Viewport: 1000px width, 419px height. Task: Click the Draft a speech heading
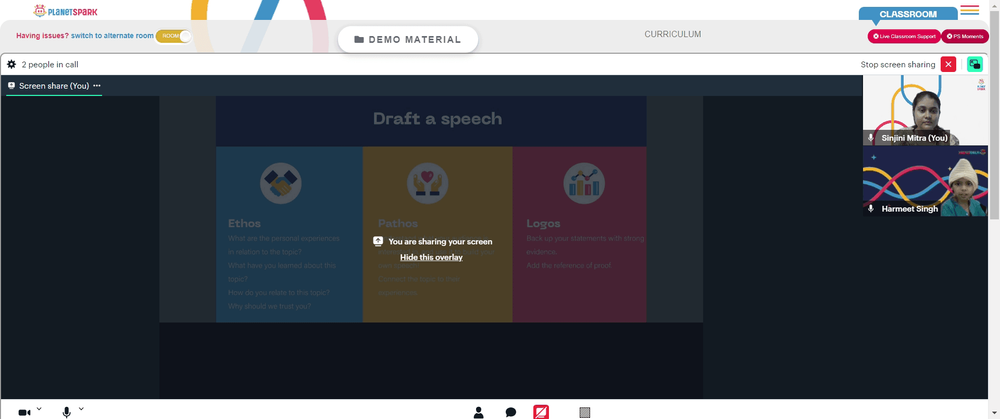[438, 119]
